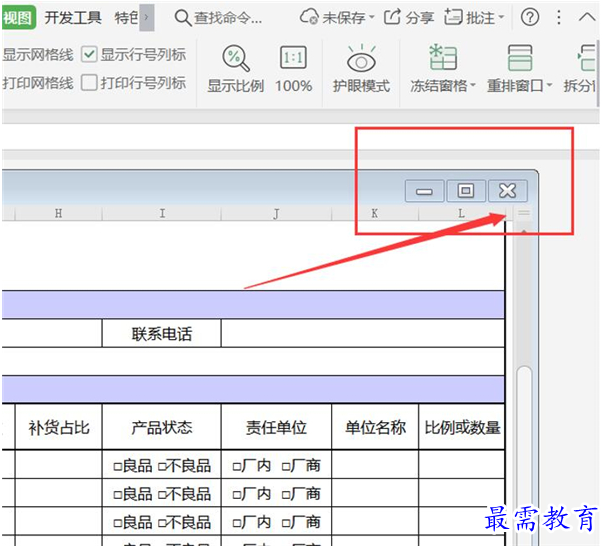Screen dimensions: 606x550
Task: Switch to the 开发工具 tab
Action: tap(73, 17)
